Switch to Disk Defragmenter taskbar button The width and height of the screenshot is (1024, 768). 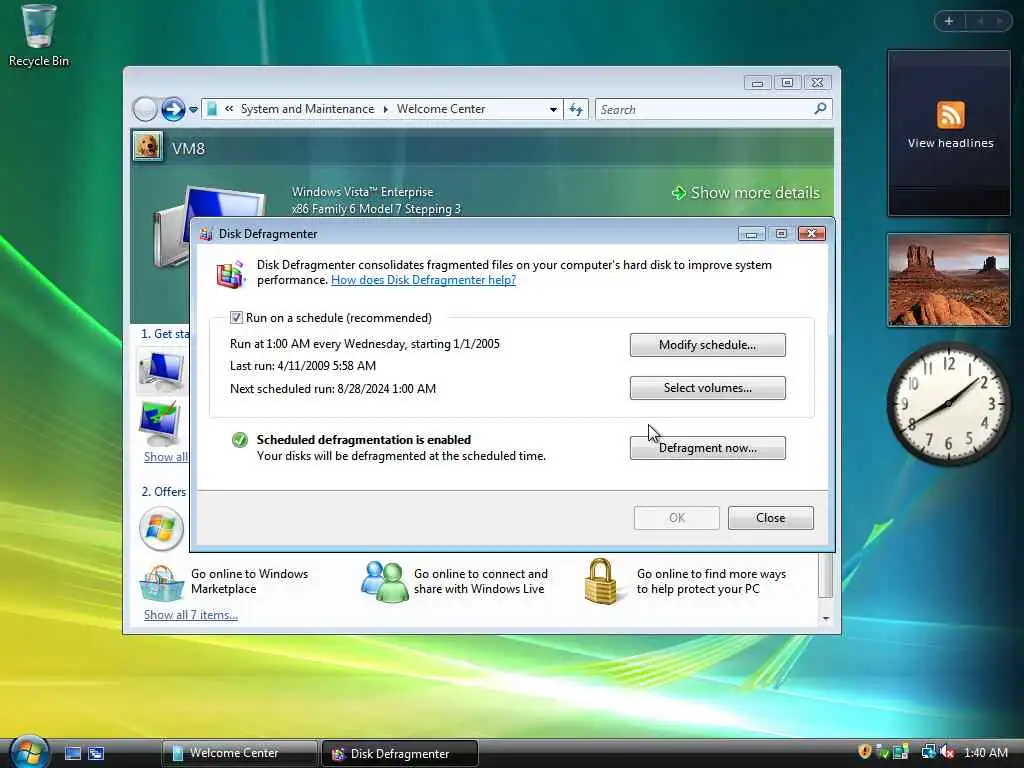tap(400, 754)
